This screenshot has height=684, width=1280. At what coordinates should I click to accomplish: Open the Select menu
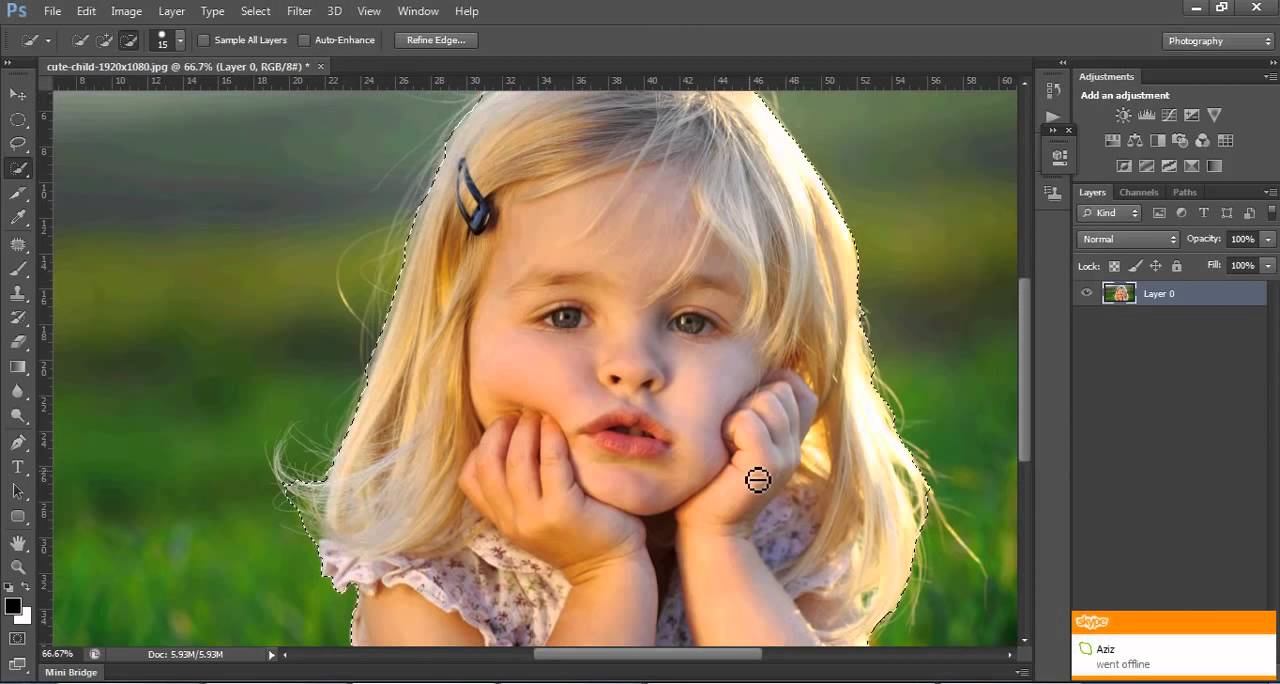[255, 11]
